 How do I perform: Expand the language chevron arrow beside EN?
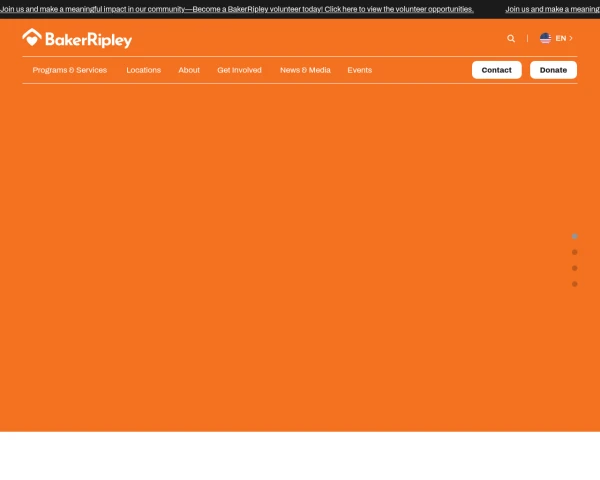(571, 38)
